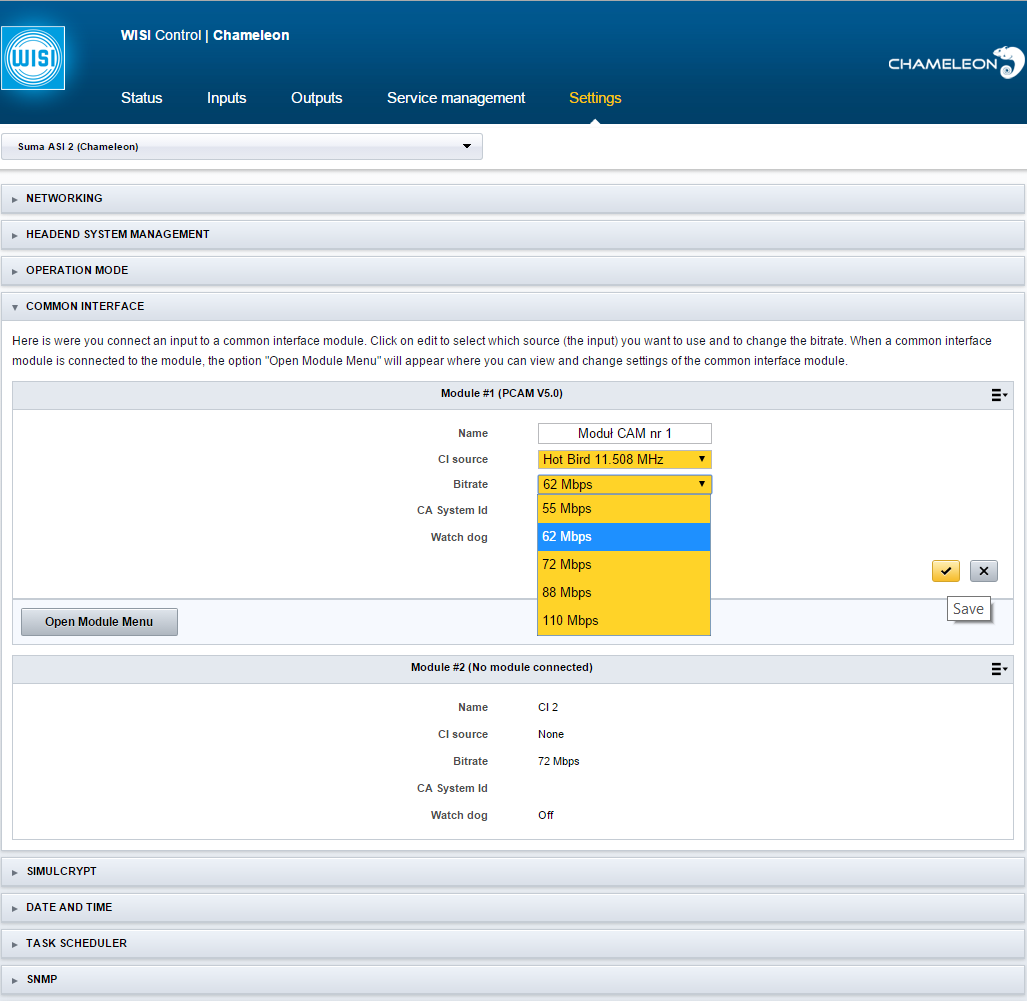Image resolution: width=1027 pixels, height=1001 pixels.
Task: Switch to the Outputs tab
Action: coord(316,98)
